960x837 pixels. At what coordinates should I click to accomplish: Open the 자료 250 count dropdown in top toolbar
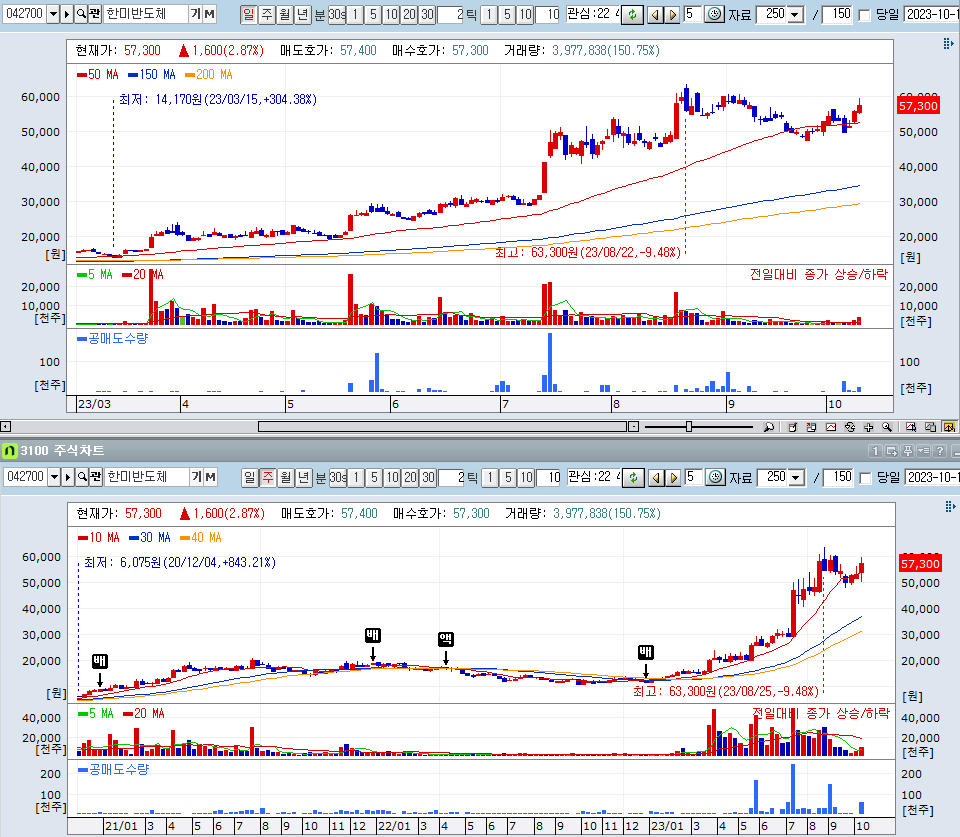pos(795,14)
